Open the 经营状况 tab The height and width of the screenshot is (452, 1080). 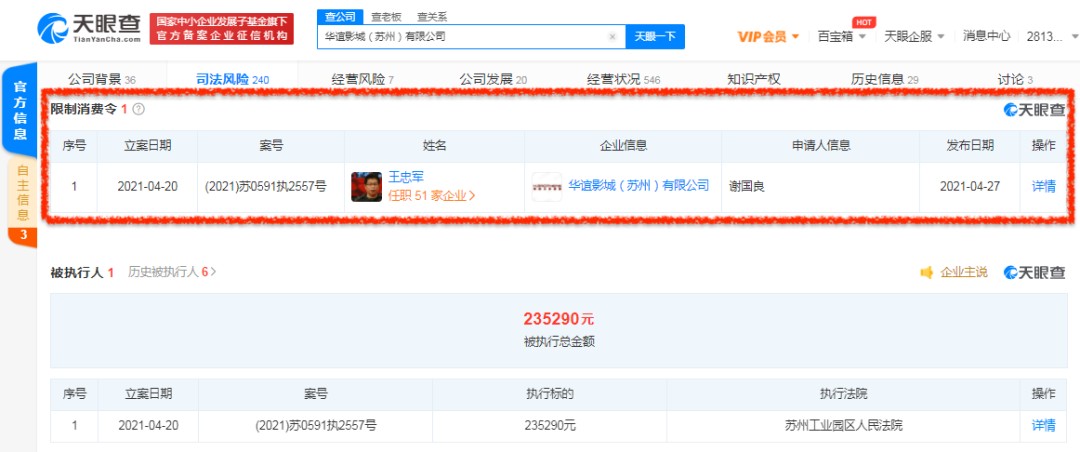point(623,80)
